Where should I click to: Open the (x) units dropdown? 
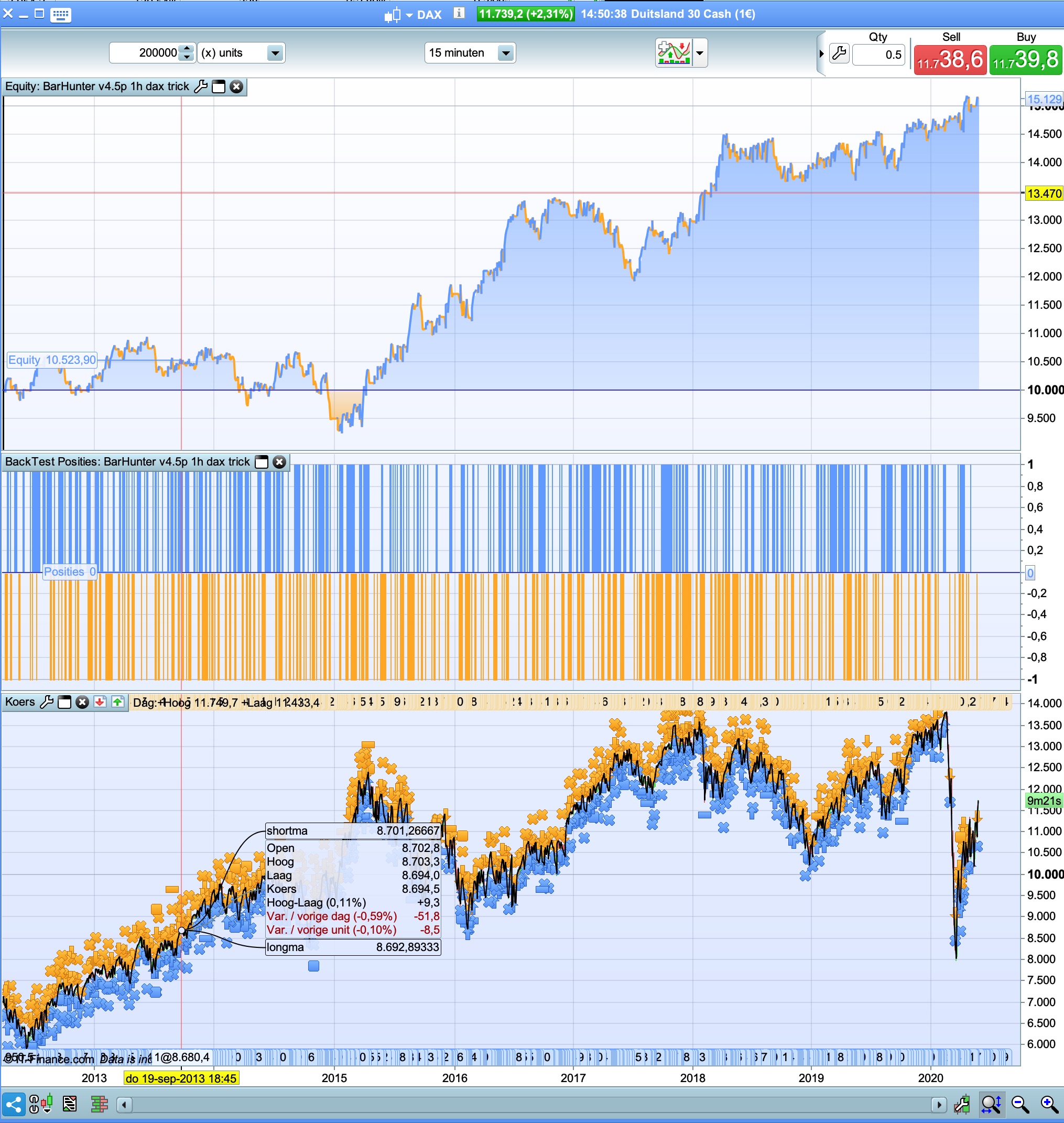tap(275, 53)
